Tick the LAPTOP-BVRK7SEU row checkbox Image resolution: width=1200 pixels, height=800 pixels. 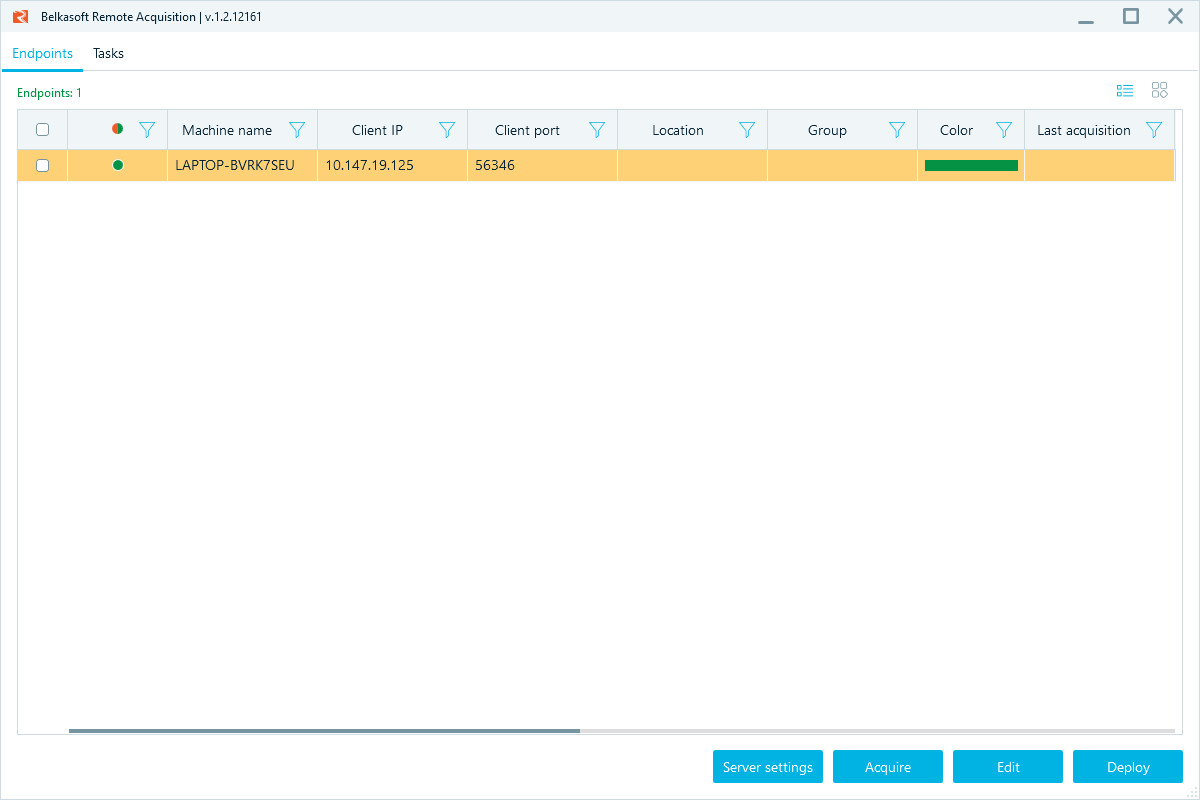pos(42,165)
